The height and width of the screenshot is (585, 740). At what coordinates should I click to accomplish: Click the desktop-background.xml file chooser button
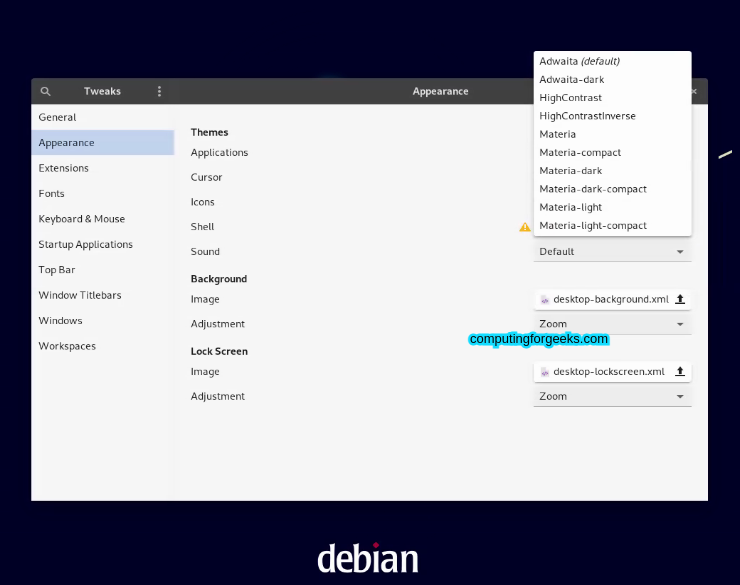[613, 299]
